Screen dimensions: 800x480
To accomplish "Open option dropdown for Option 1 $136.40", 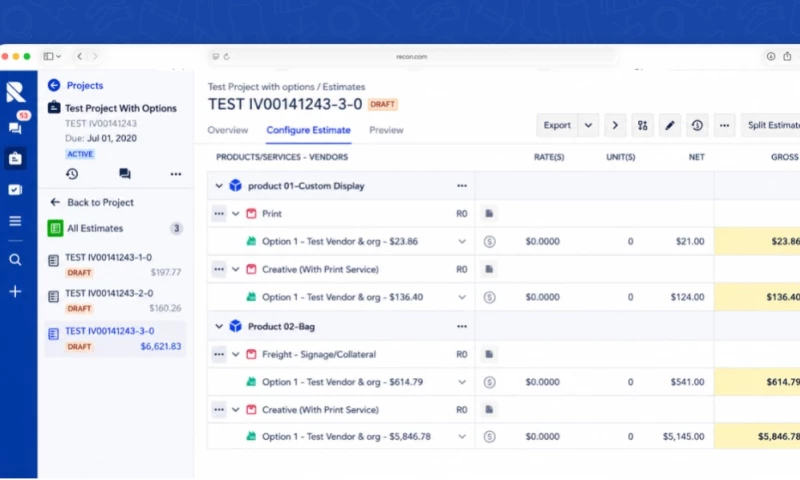I will coord(462,297).
